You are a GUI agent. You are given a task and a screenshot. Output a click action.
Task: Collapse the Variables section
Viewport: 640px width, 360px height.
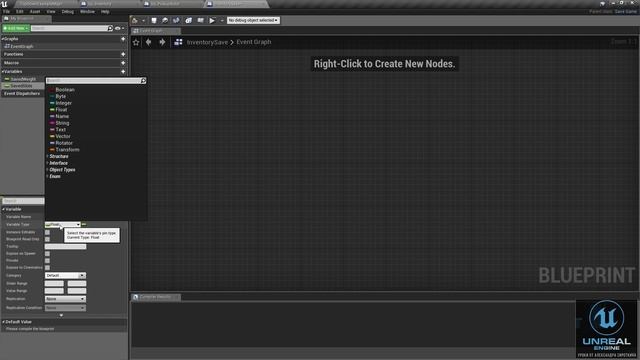(2, 71)
